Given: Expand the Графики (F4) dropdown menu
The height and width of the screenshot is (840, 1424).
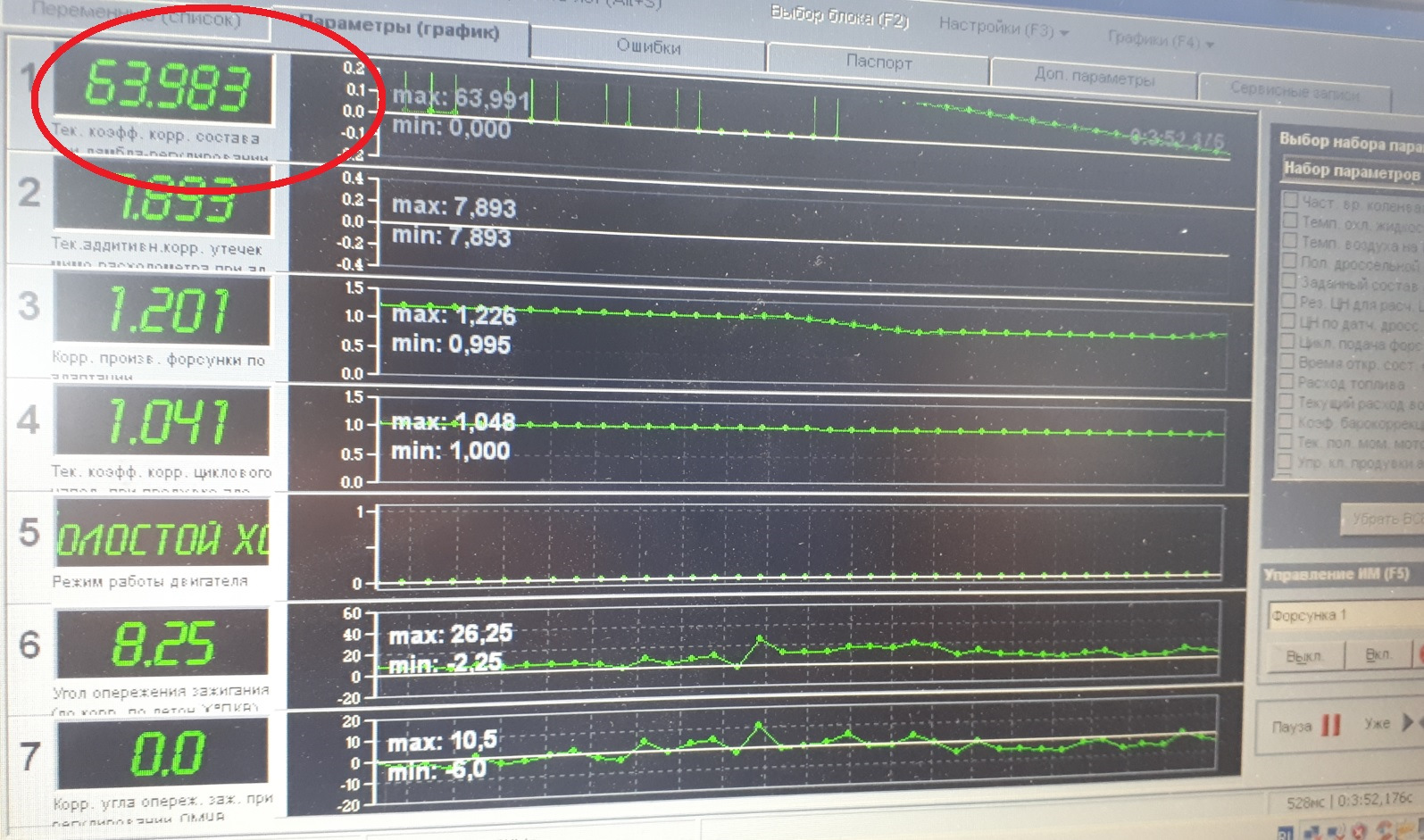Looking at the screenshot, I should [1161, 39].
